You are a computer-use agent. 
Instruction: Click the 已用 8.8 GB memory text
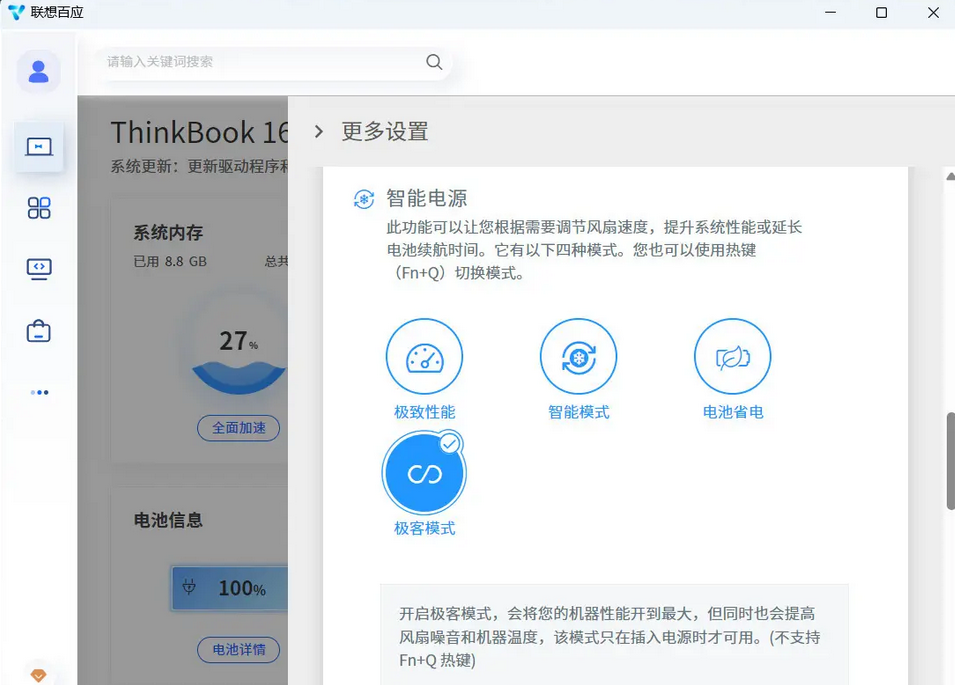point(170,262)
